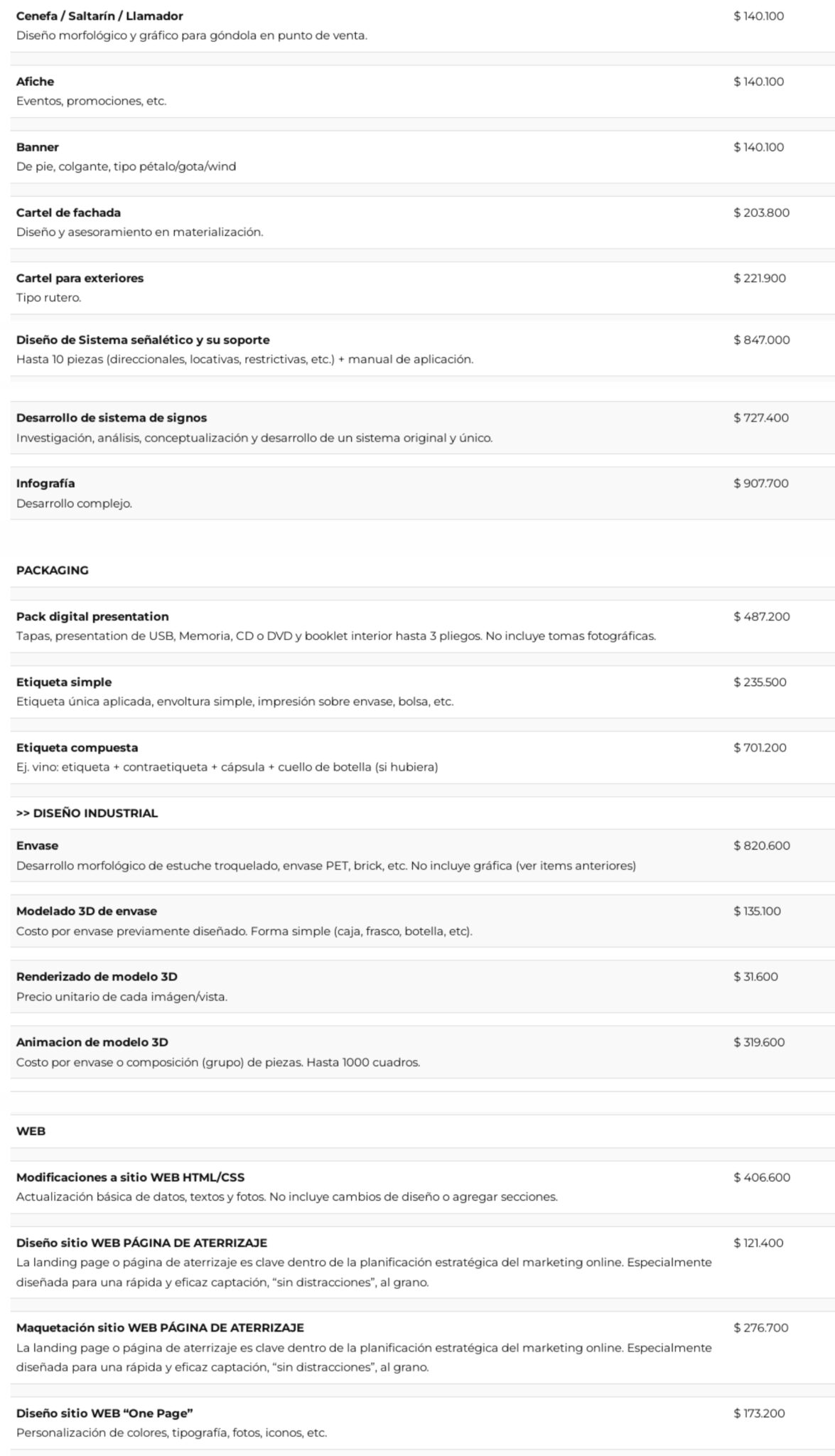Viewport: 835px width, 1456px height.
Task: Click the >> DISEÑO INDUSTRIAL subsection heading
Action: tap(87, 813)
